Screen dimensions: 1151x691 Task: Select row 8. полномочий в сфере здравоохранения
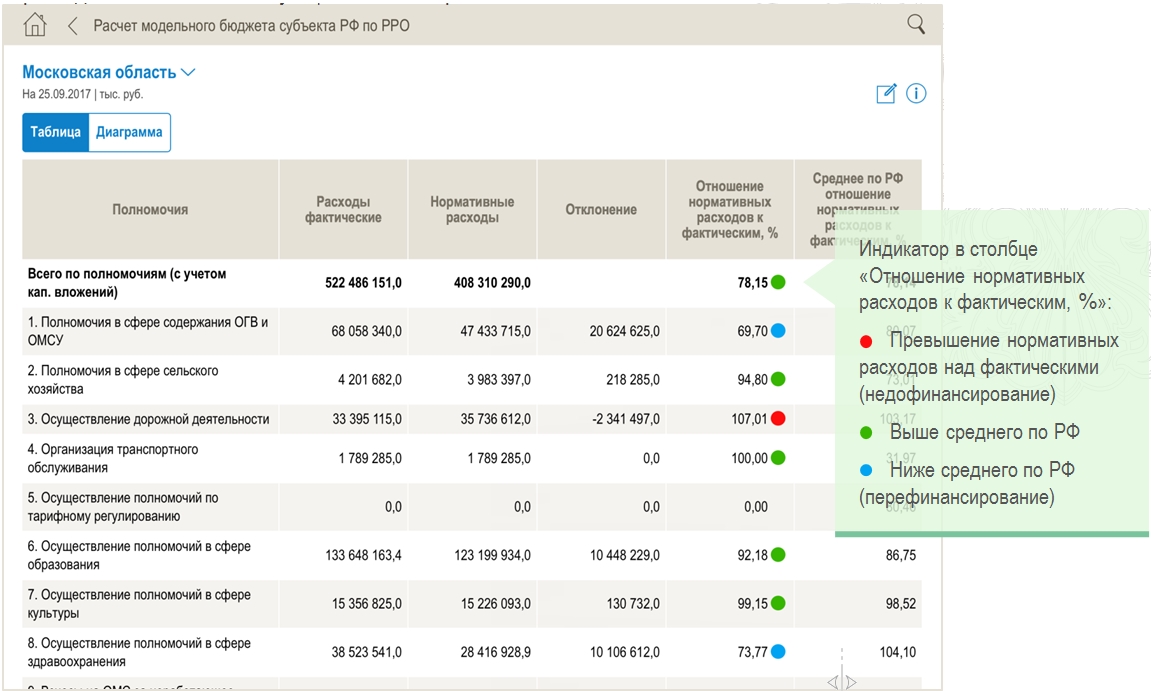point(472,652)
